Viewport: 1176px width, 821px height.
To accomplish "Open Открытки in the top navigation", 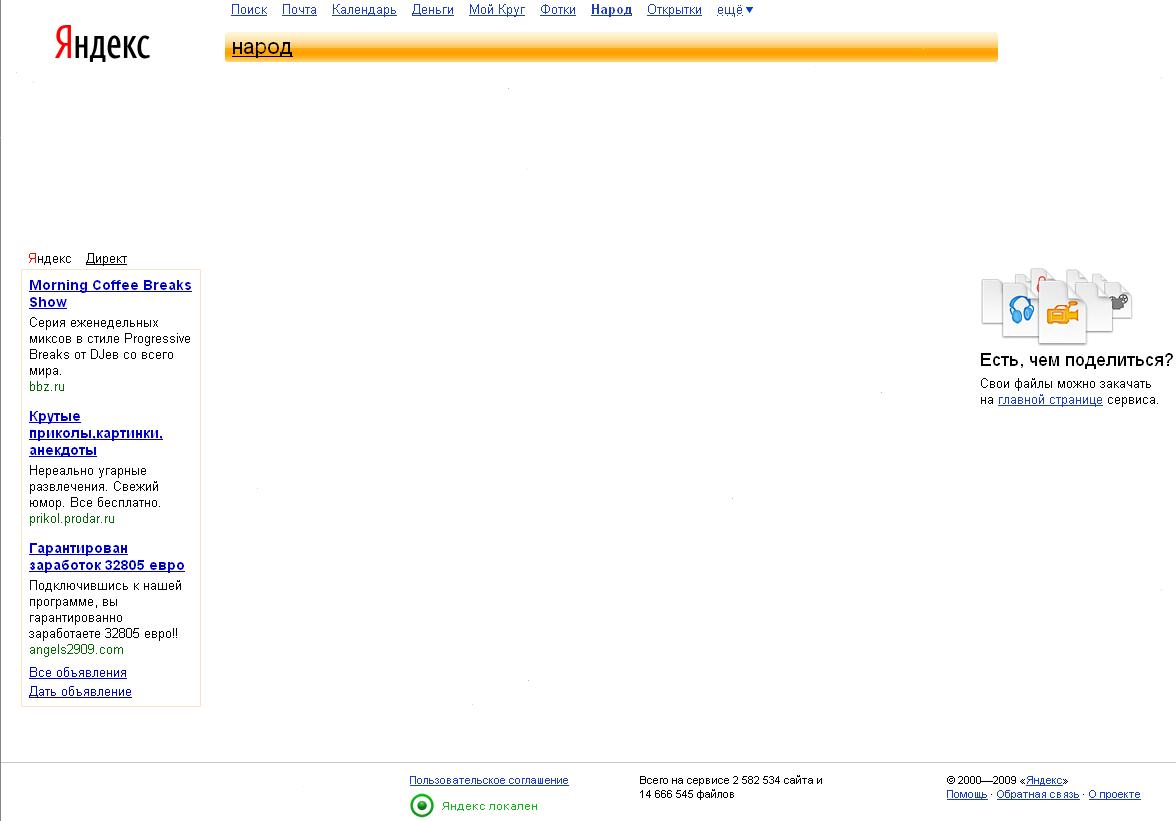I will [x=674, y=10].
